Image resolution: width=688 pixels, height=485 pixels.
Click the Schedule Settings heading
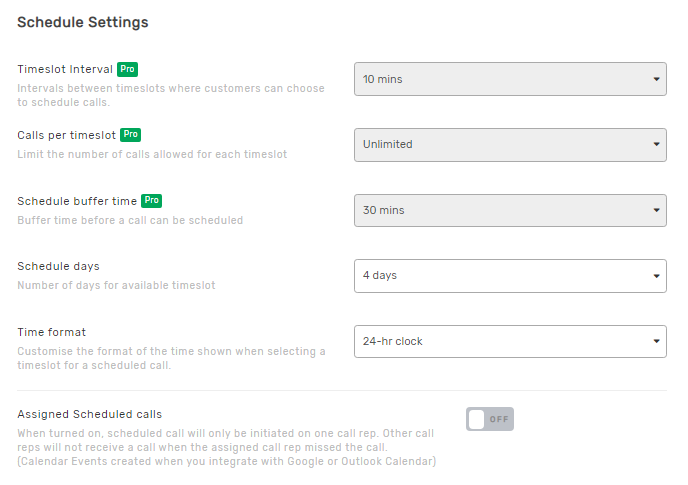82,22
